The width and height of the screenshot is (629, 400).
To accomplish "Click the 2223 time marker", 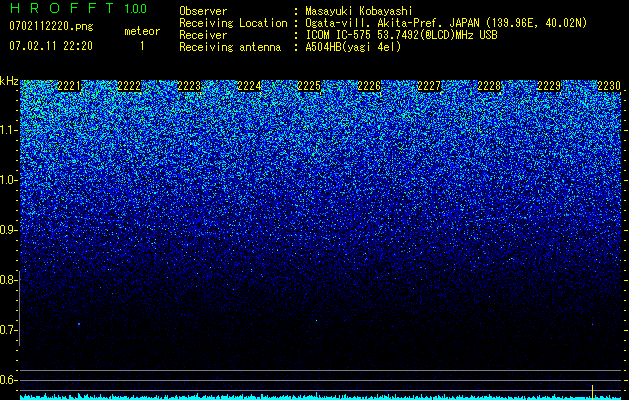I will [x=189, y=86].
